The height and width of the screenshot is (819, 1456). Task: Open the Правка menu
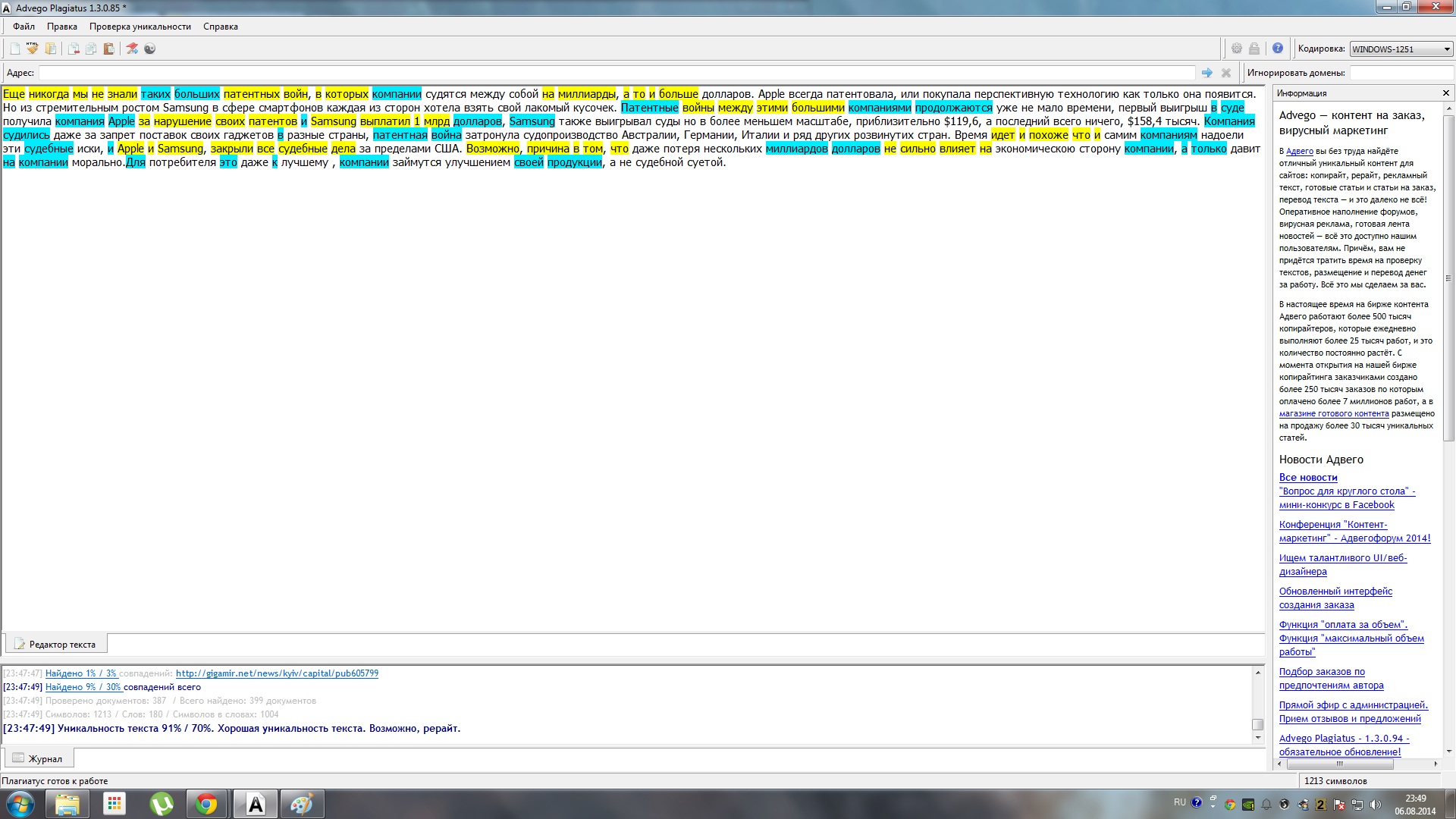(x=62, y=27)
